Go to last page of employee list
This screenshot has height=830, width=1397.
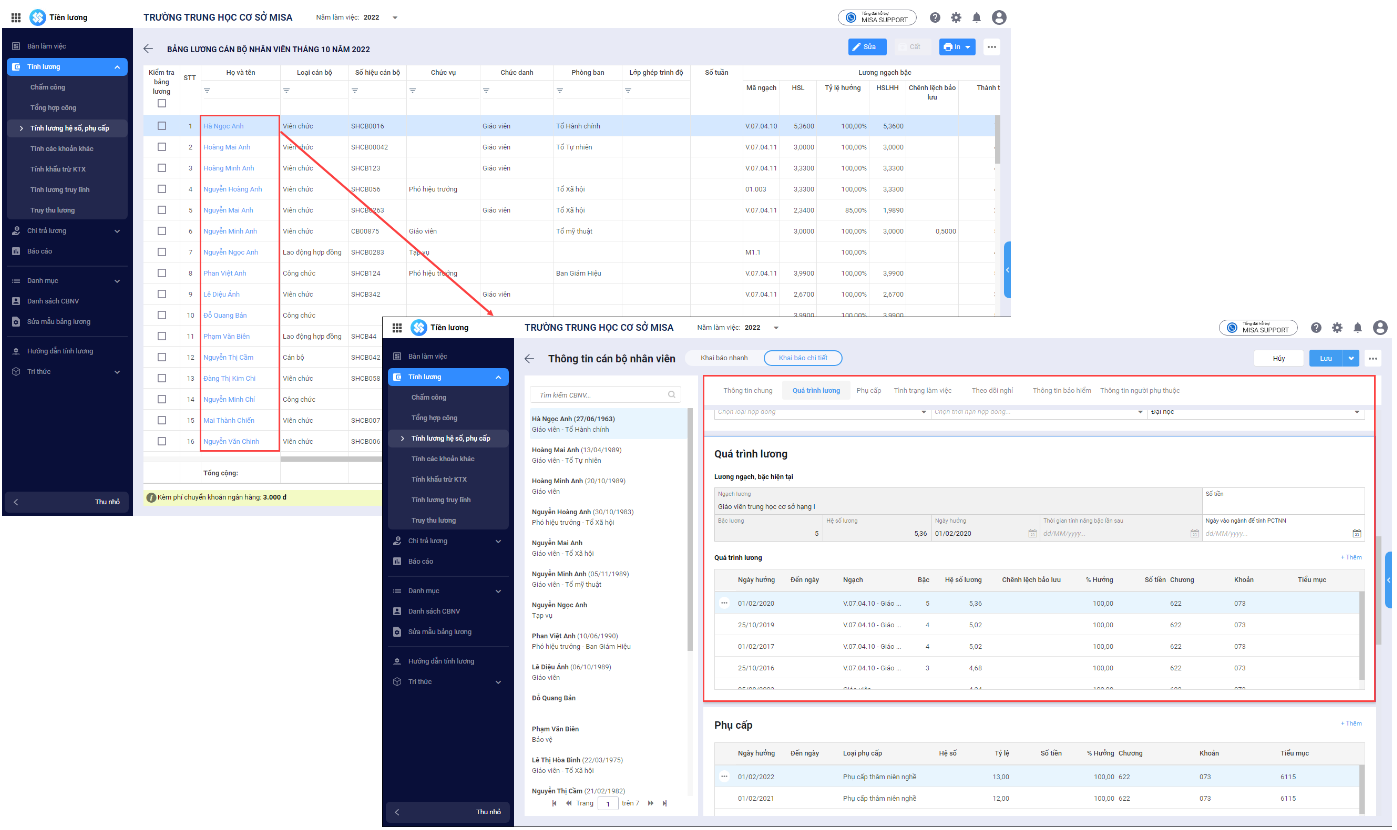(664, 803)
